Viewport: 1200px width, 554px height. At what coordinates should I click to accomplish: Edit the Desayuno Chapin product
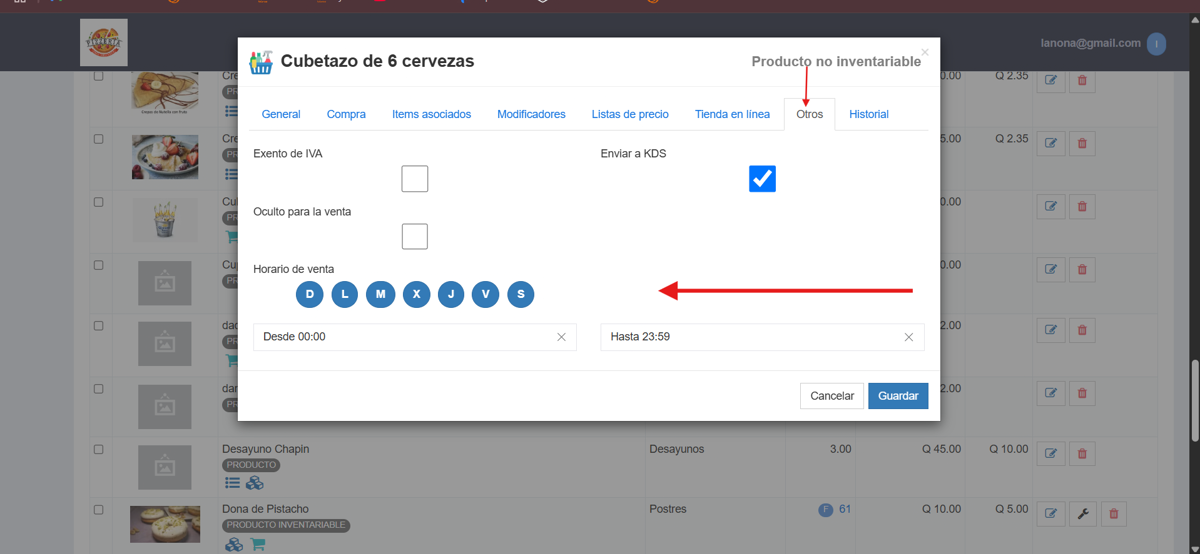[x=1051, y=454]
